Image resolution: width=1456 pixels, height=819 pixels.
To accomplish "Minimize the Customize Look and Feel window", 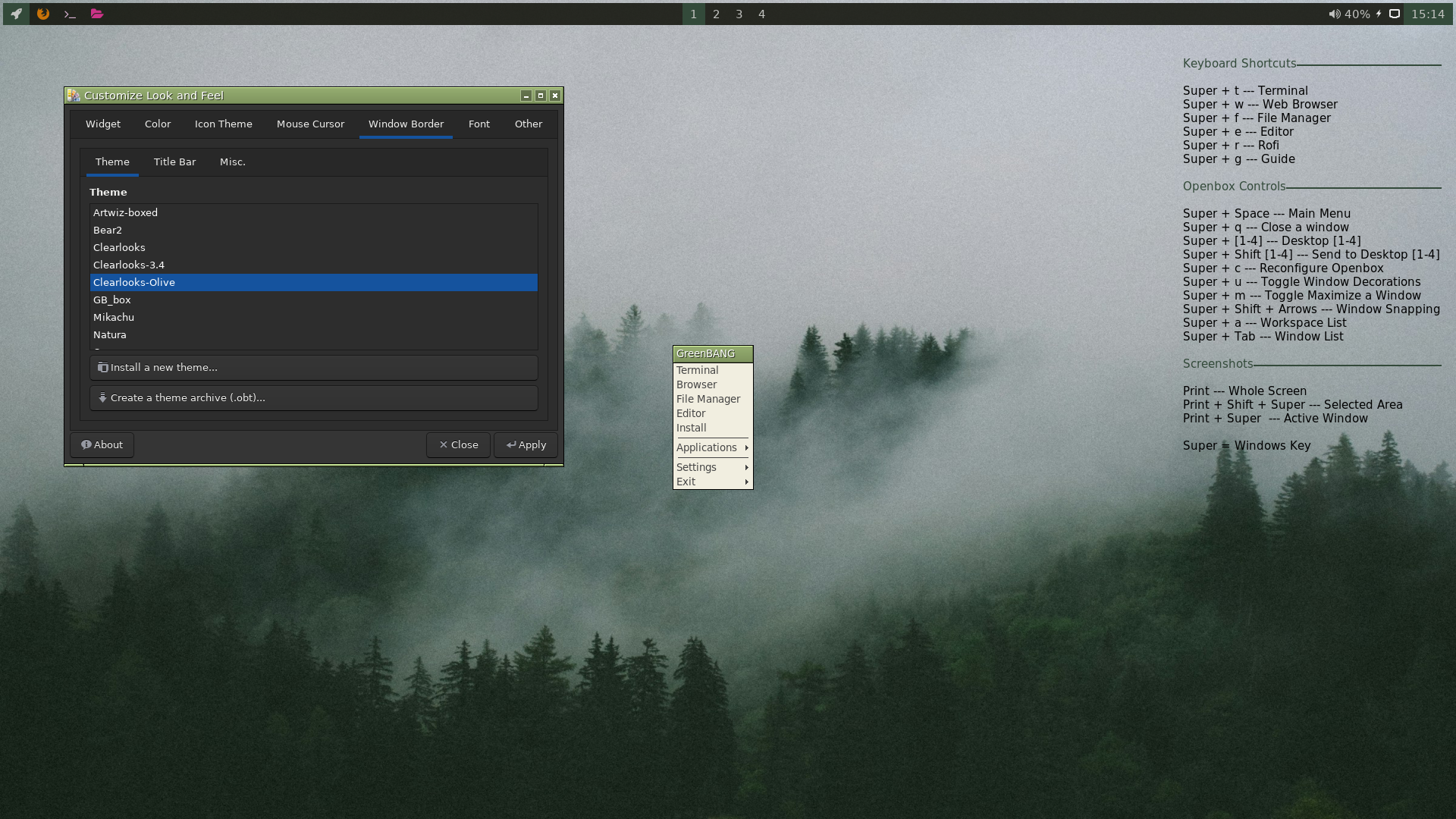I will click(526, 96).
